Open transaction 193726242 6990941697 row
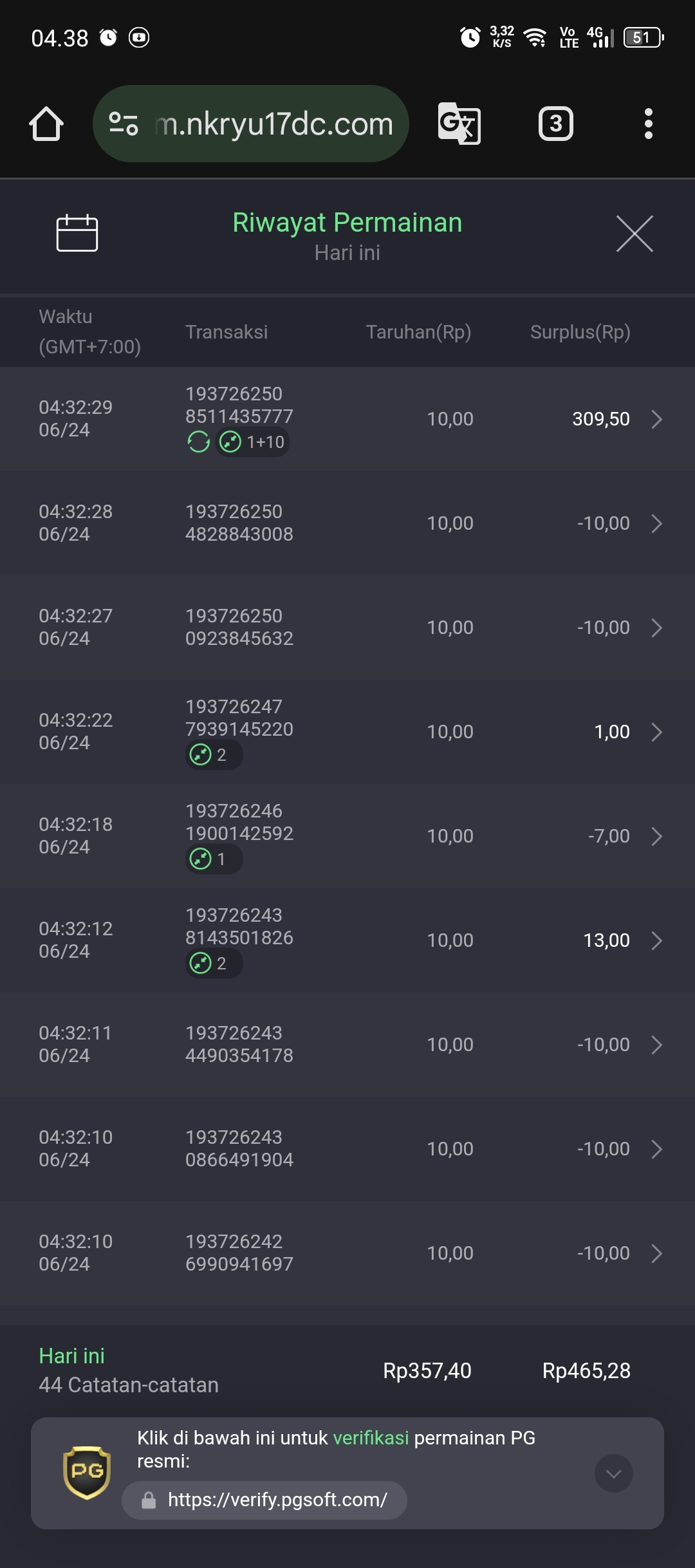This screenshot has height=1568, width=695. [347, 1253]
